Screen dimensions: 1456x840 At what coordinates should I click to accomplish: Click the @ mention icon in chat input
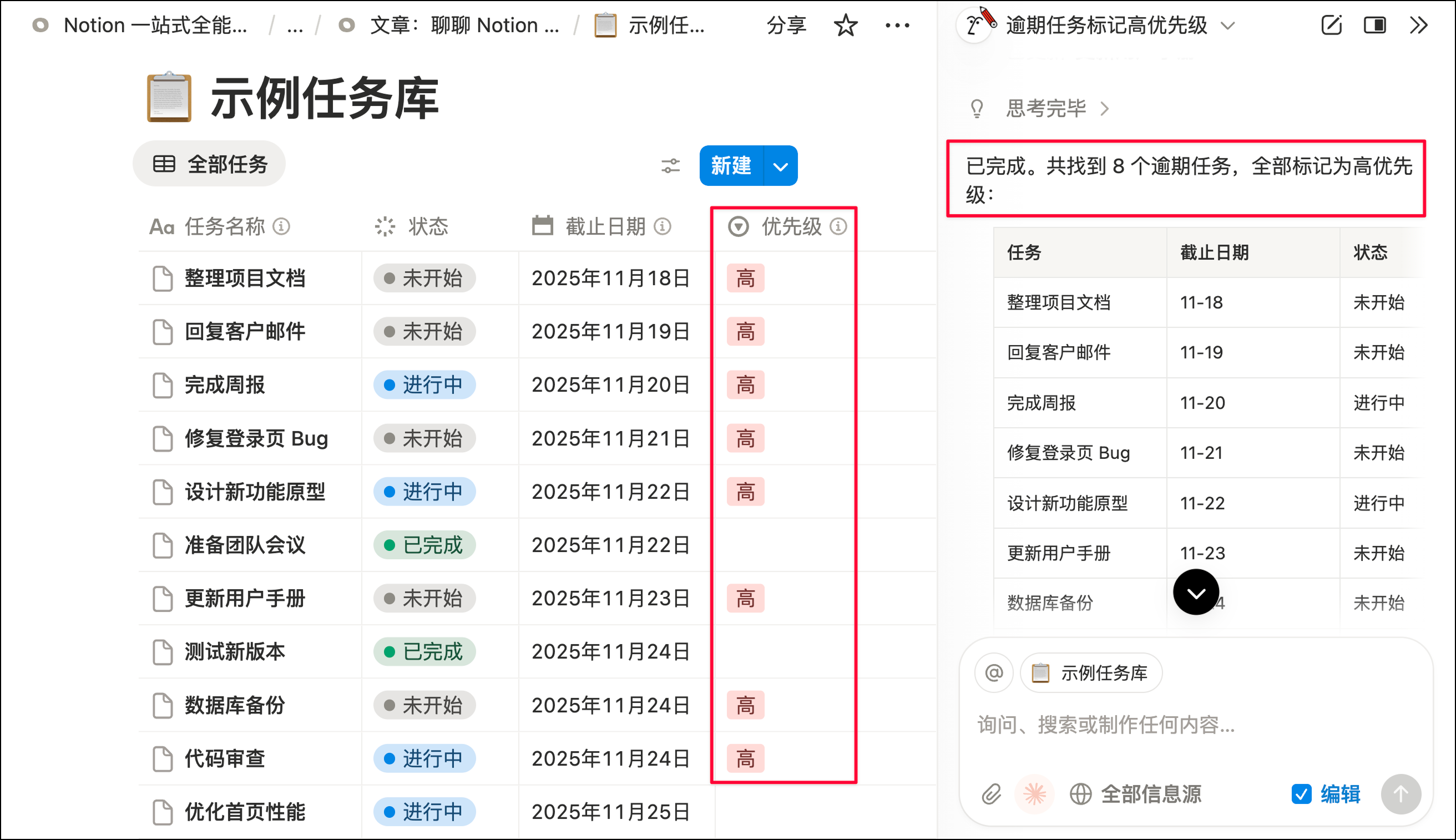(993, 672)
